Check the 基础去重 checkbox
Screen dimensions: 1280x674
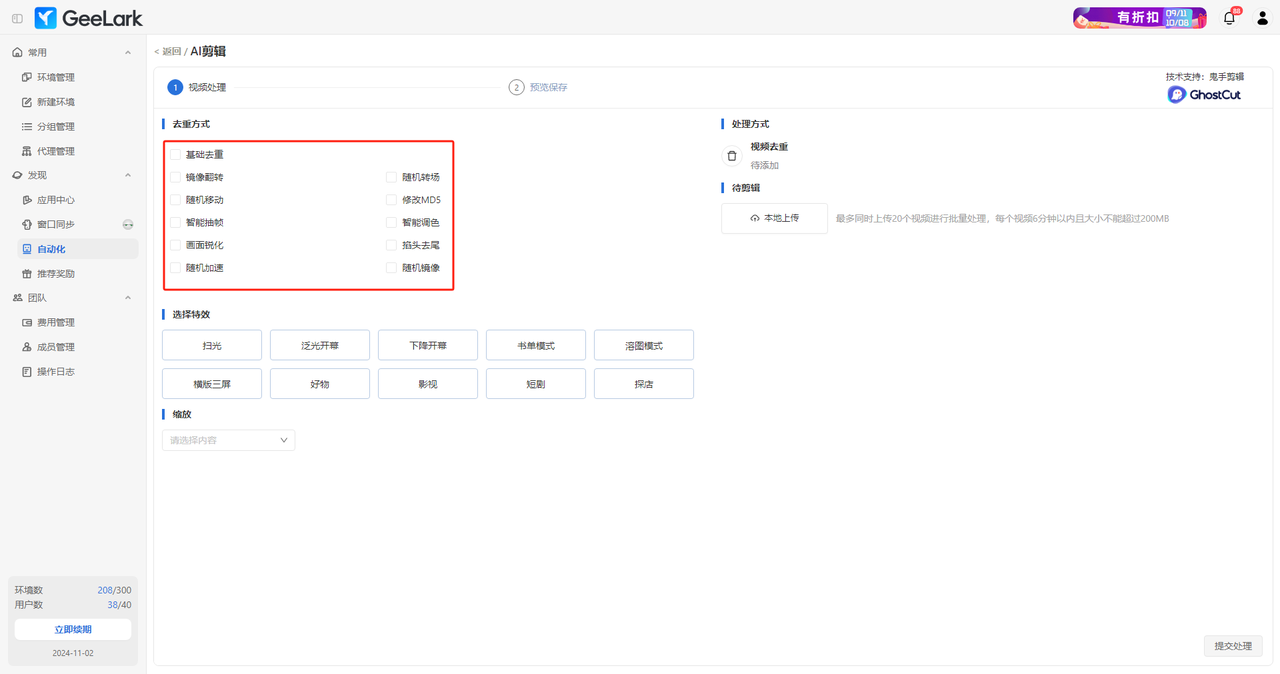click(x=176, y=155)
